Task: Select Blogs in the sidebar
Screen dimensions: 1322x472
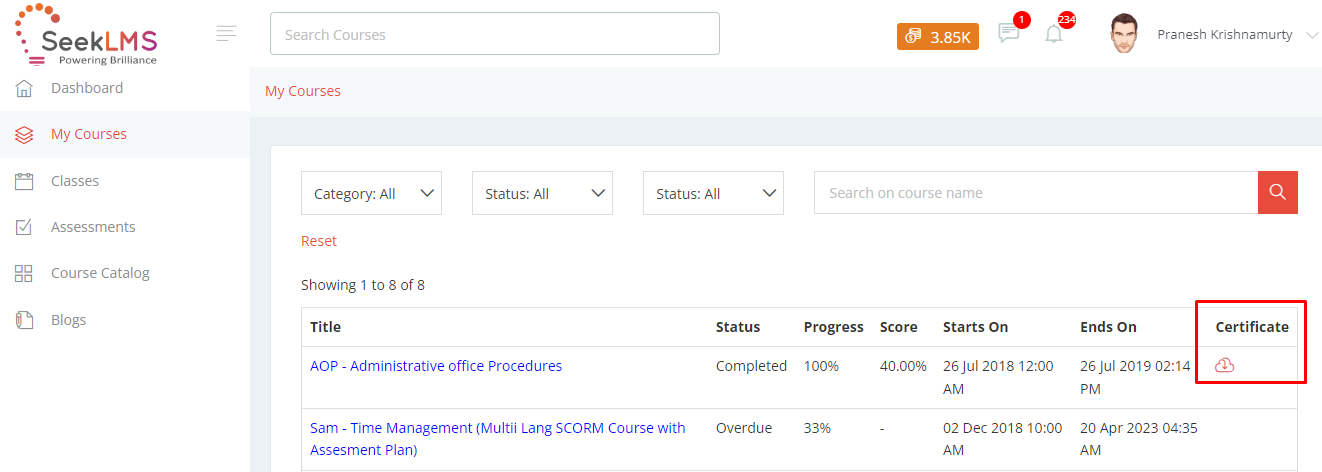Action: pos(69,320)
